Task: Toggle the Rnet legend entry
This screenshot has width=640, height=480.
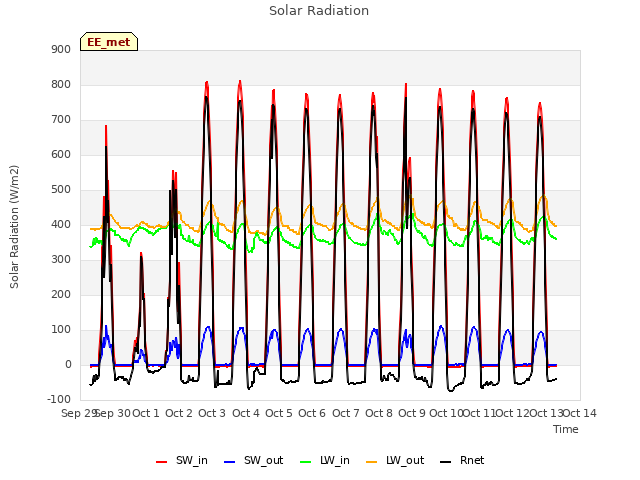Action: pyautogui.click(x=462, y=460)
